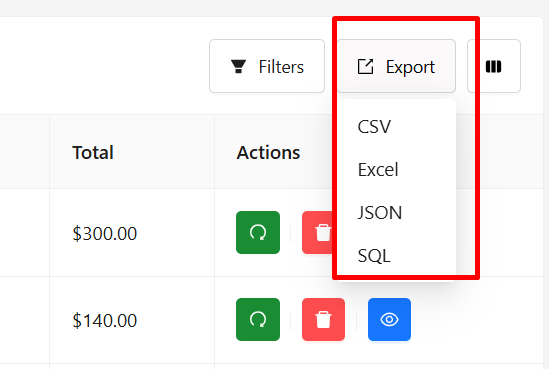549x369 pixels.
Task: Click green refresh icon in $300.00 row
Action: click(x=258, y=232)
